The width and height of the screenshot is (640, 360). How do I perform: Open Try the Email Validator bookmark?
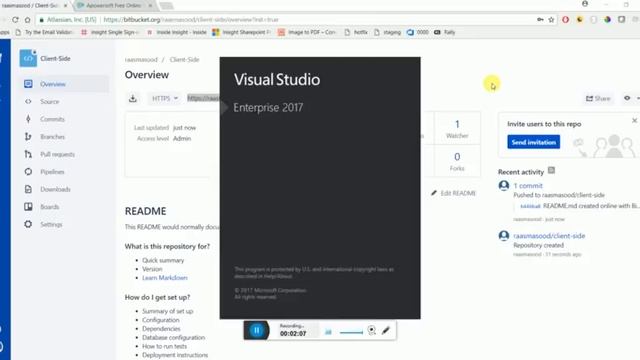click(44, 32)
